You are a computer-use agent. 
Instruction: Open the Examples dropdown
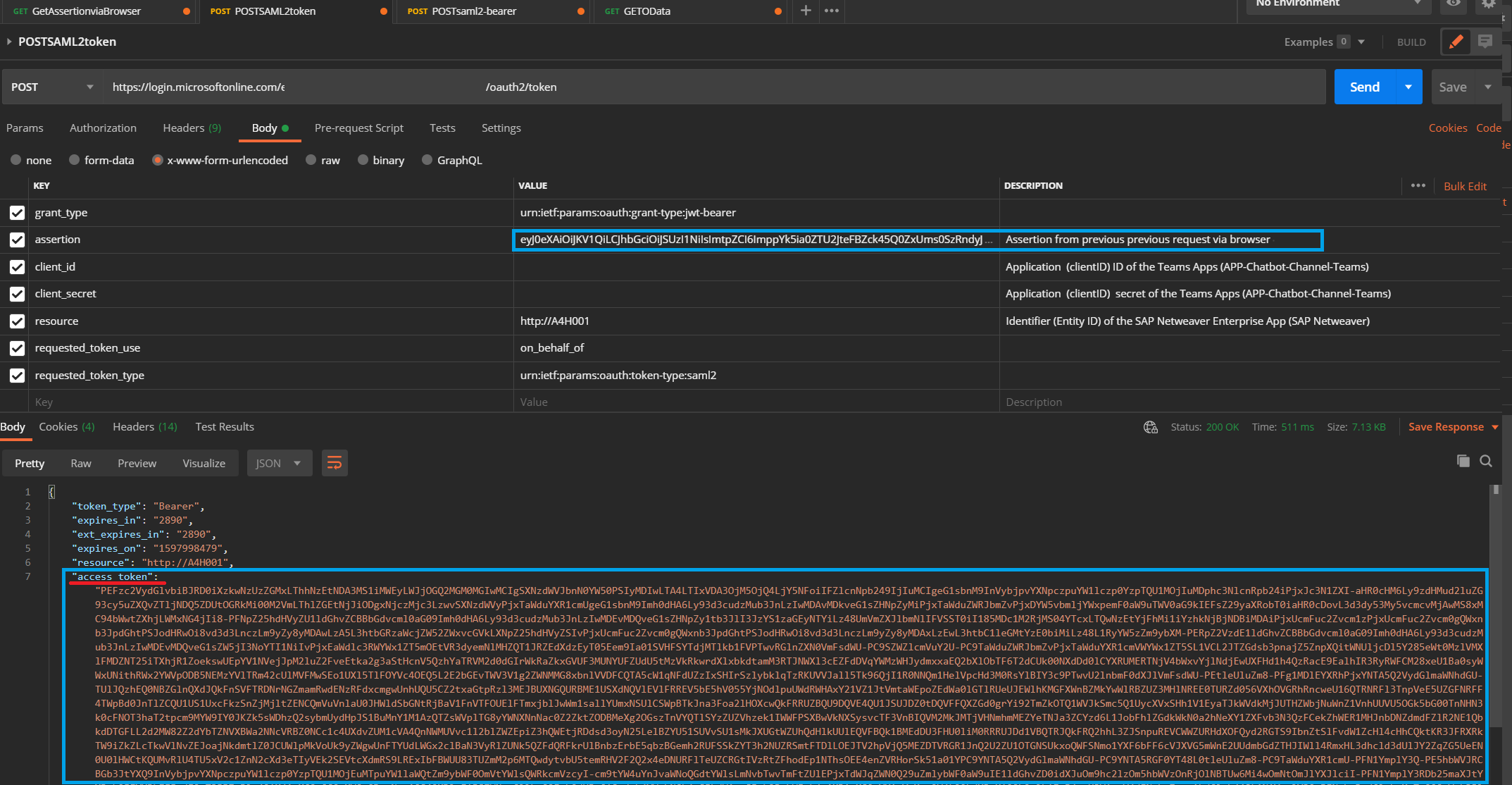click(1324, 42)
